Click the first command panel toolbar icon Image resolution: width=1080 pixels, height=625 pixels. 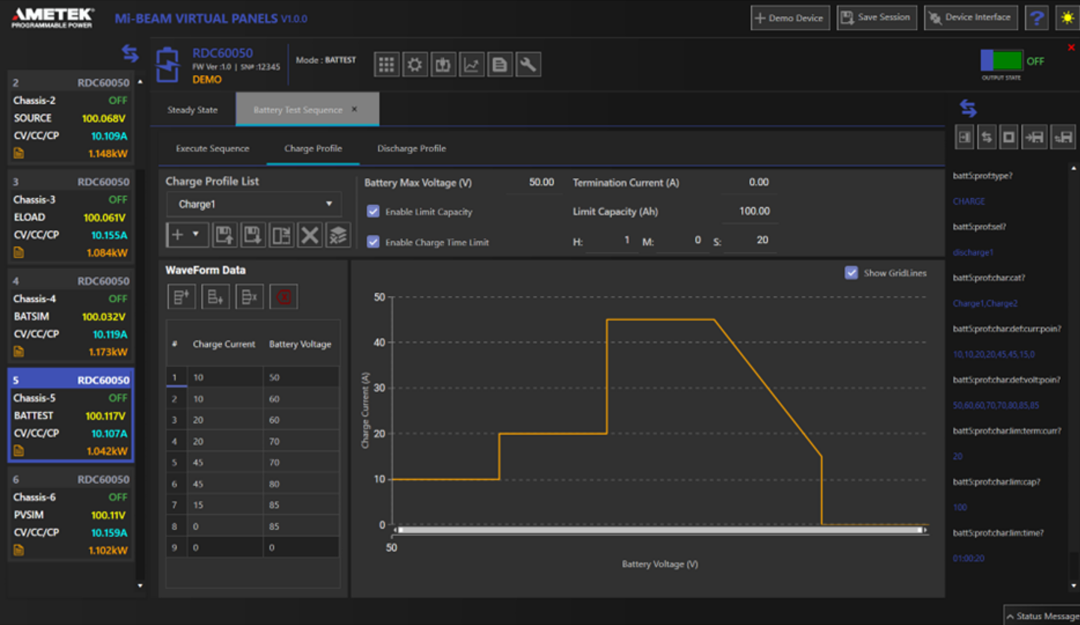pyautogui.click(x=964, y=137)
